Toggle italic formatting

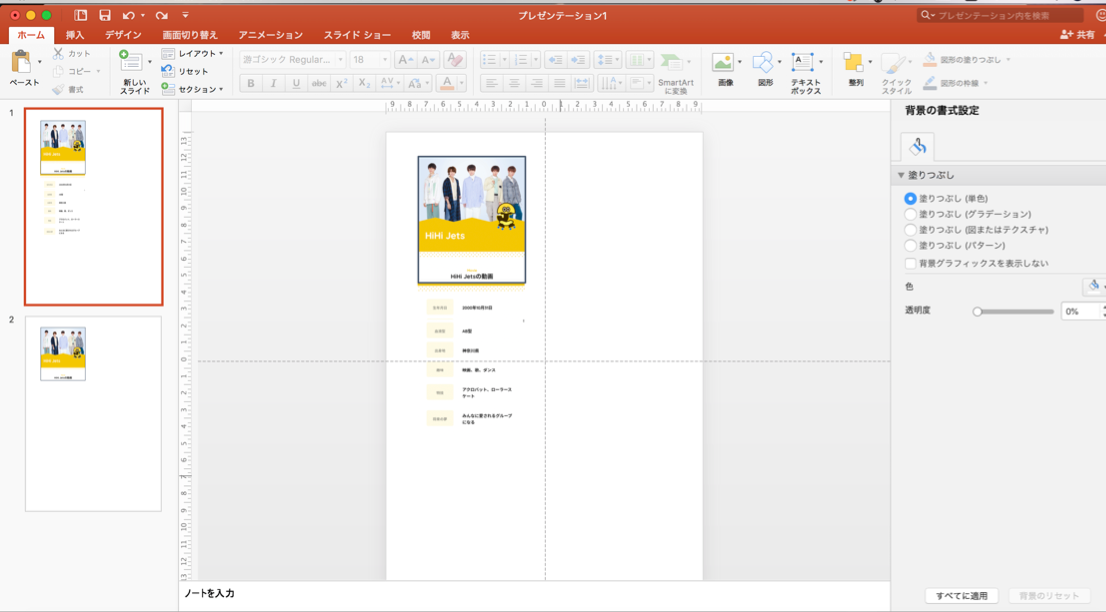(x=273, y=83)
